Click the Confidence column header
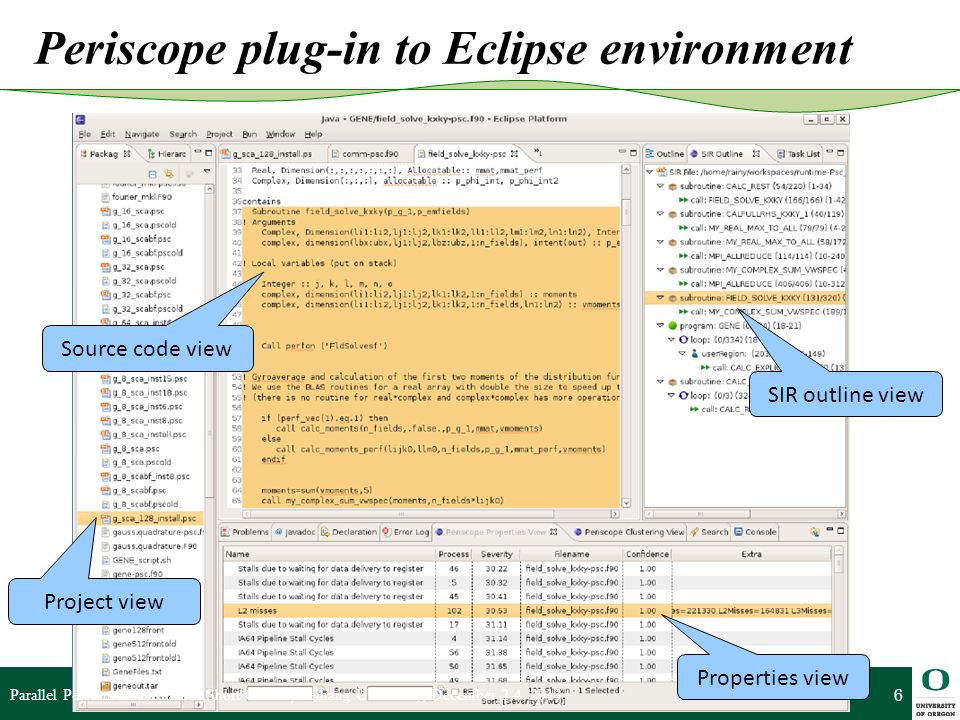This screenshot has height=720, width=960. coord(647,554)
